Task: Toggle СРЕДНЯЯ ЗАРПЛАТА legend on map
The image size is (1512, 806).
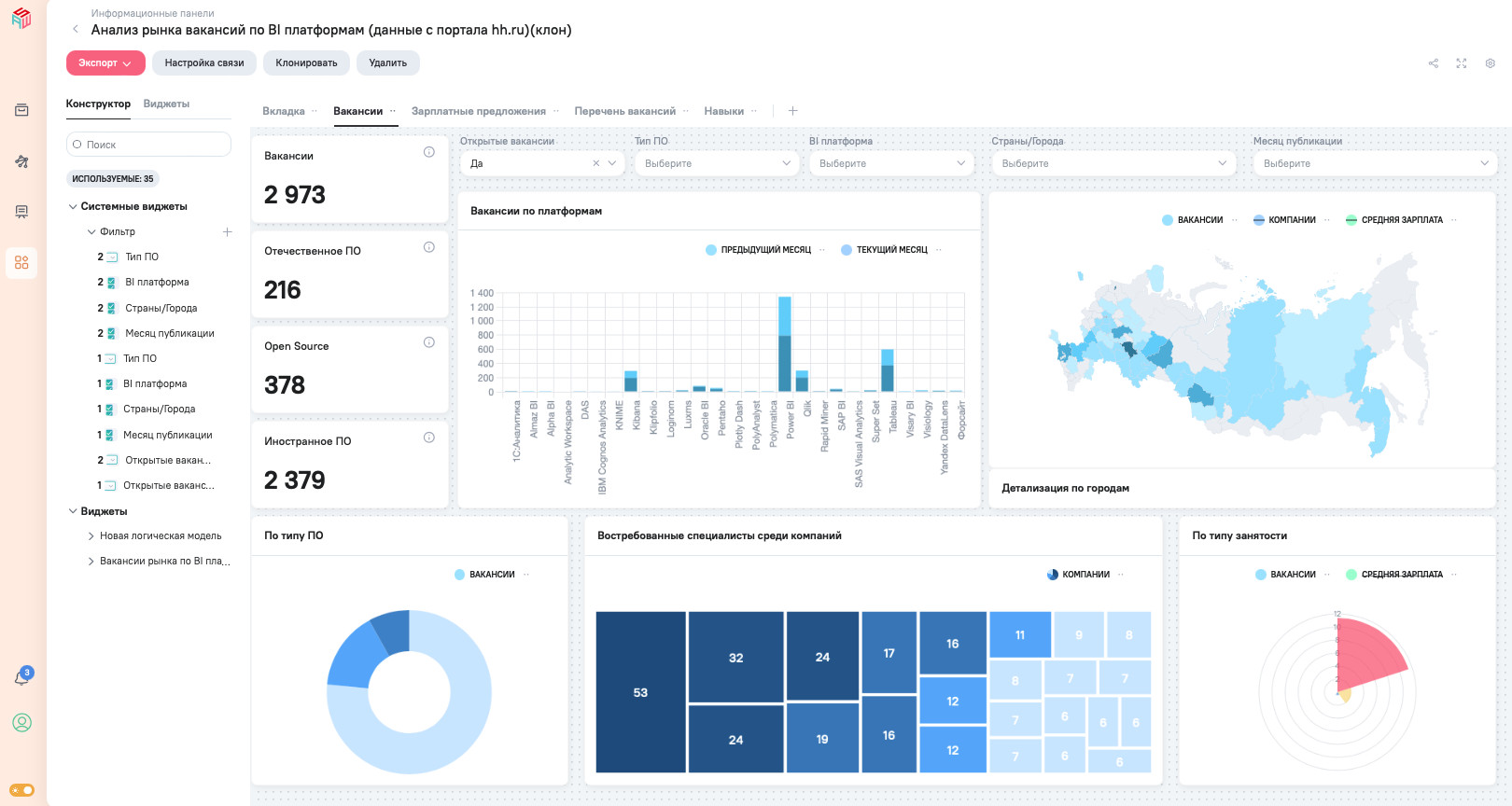Action: coord(1401,220)
